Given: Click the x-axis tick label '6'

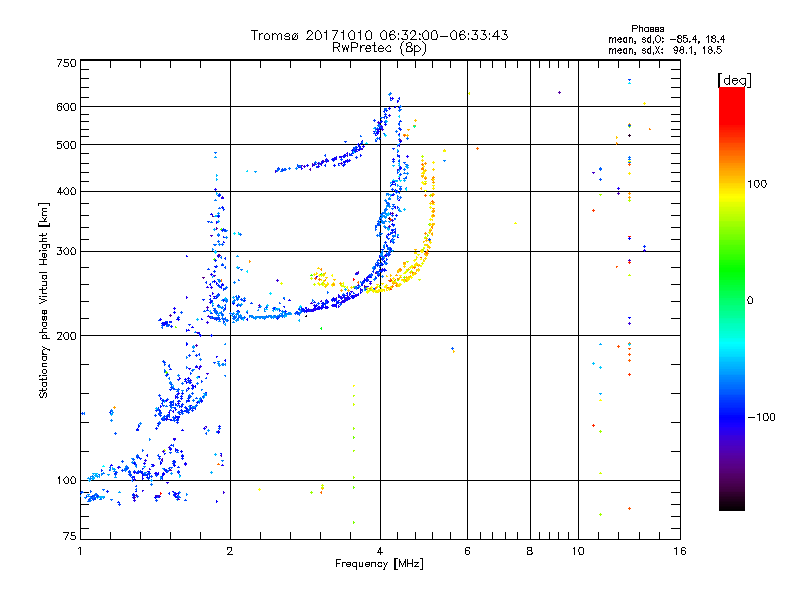Looking at the screenshot, I should pos(467,551).
